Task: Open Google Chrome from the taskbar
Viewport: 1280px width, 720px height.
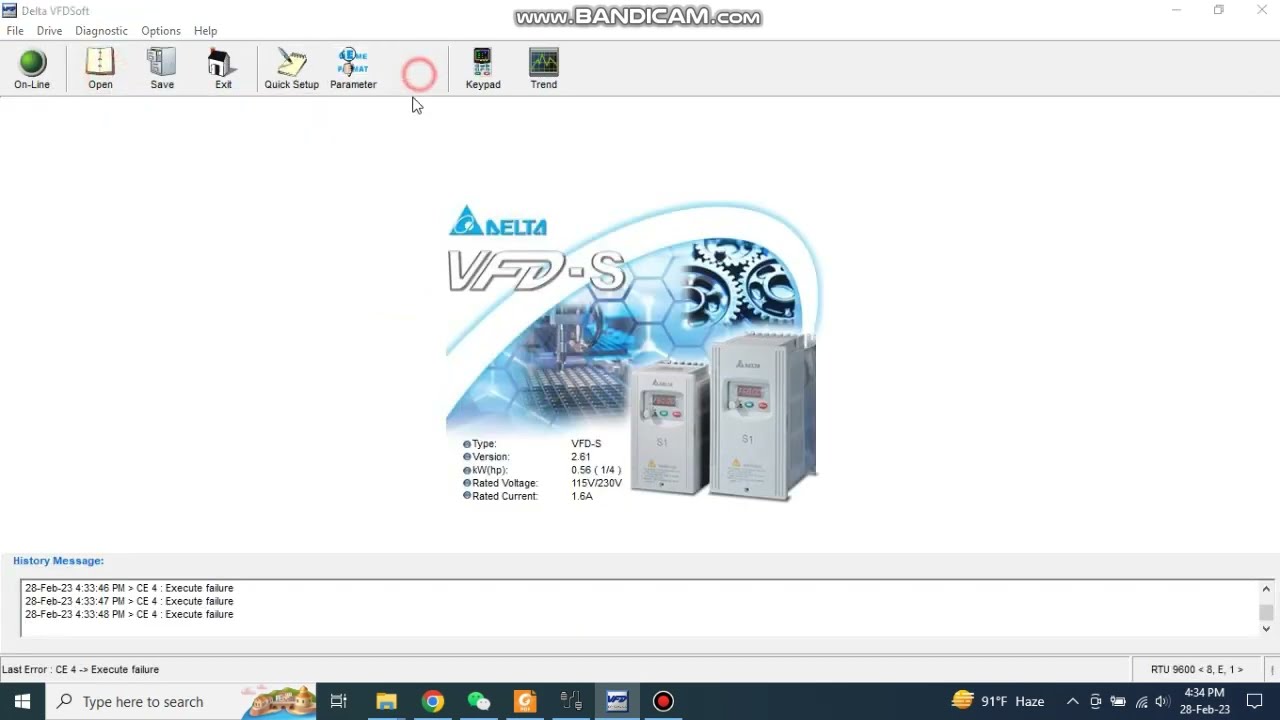Action: point(432,701)
